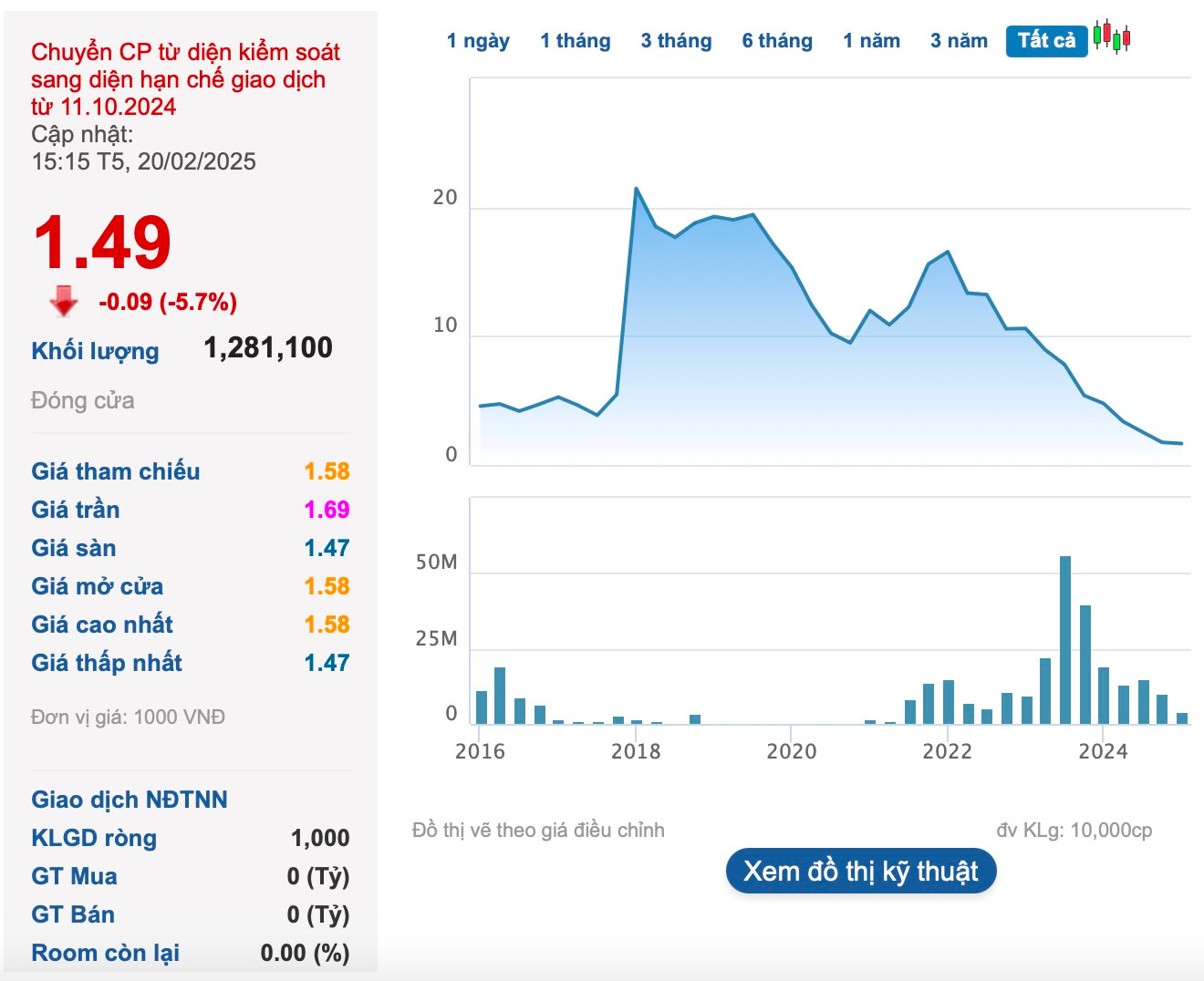
Task: Click the 'Giá tham chiếu' label
Action: coord(116,471)
